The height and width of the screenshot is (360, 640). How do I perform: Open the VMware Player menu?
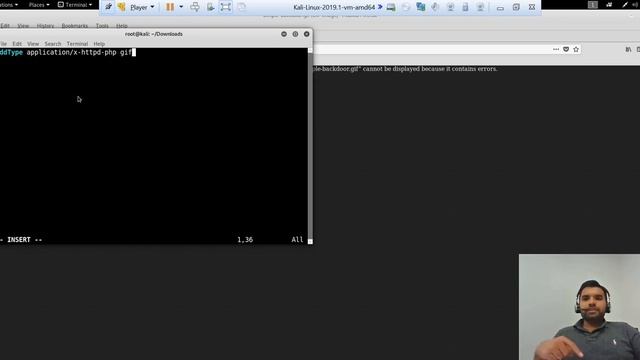(142, 7)
